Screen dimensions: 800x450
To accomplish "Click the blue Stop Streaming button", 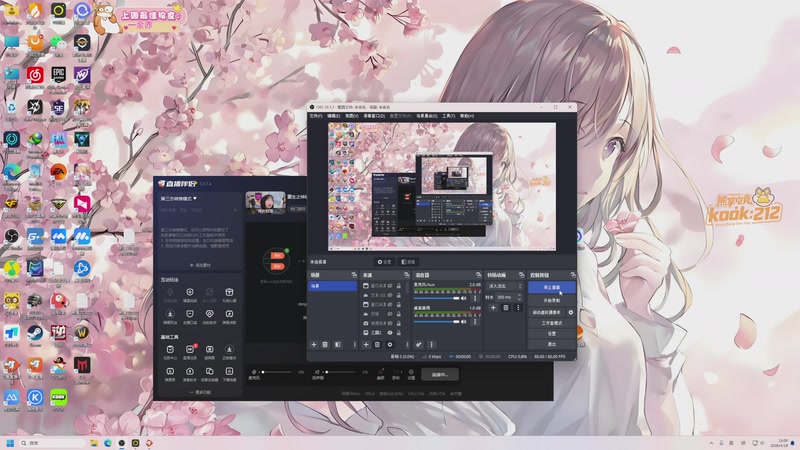I will pyautogui.click(x=552, y=287).
